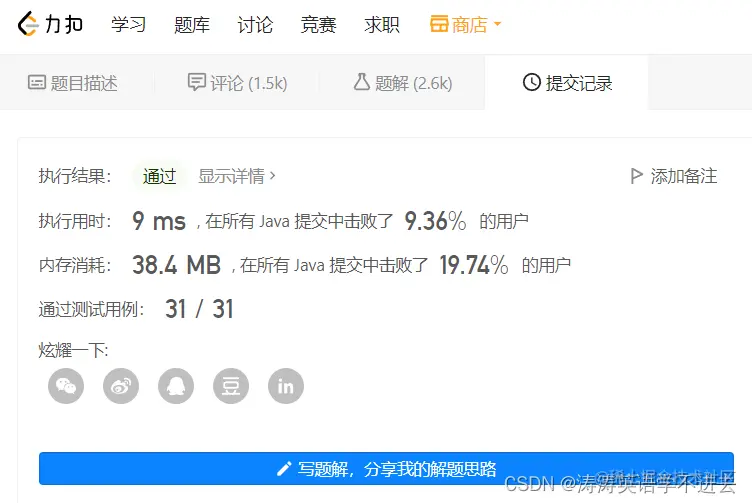The width and height of the screenshot is (752, 503).
Task: Share result via Weibo icon
Action: 121,386
